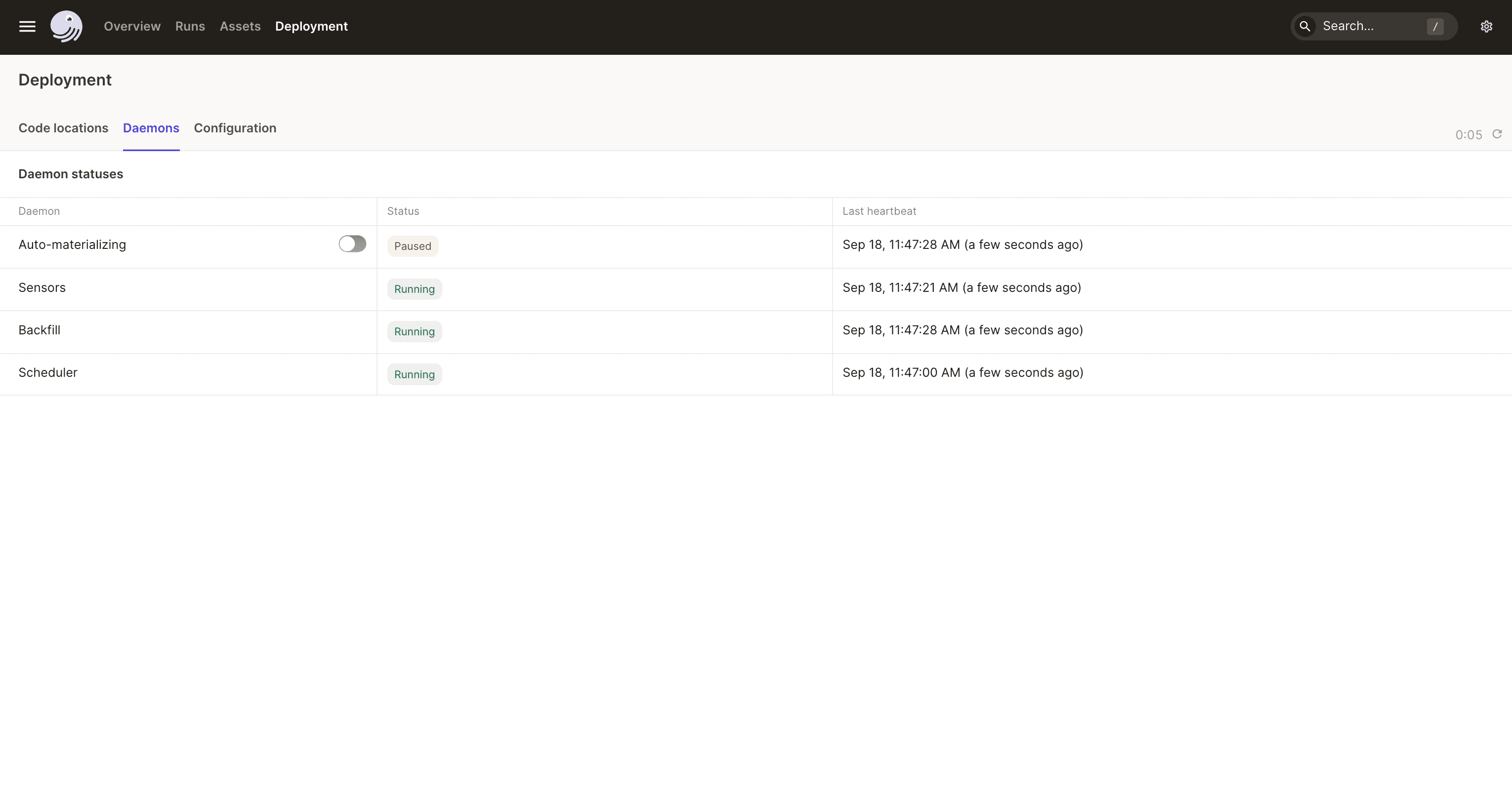Screen dimensions: 1512x803
Task: Click the slash keyboard shortcut badge
Action: pyautogui.click(x=1436, y=26)
